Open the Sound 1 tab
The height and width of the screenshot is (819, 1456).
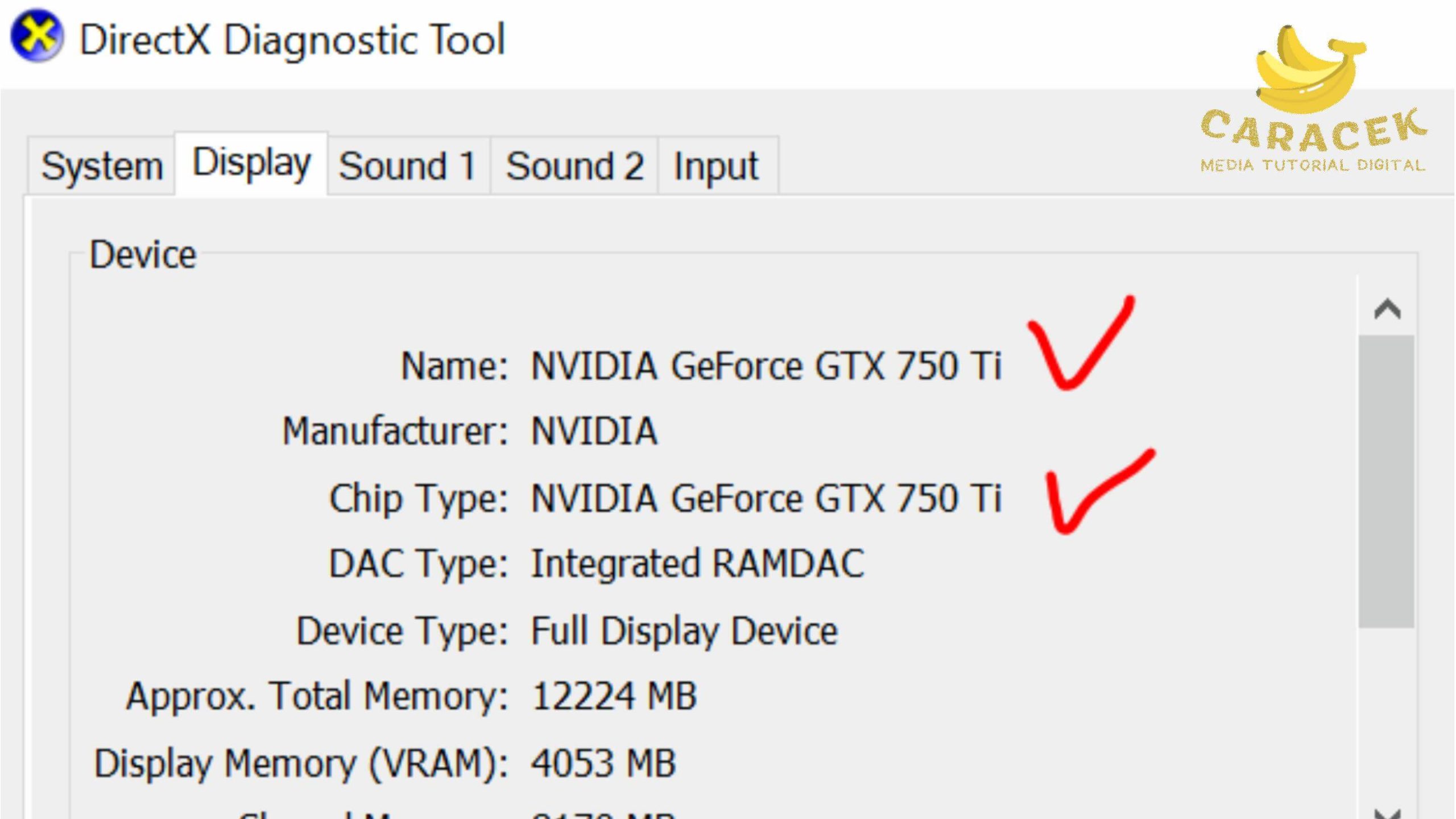(407, 167)
